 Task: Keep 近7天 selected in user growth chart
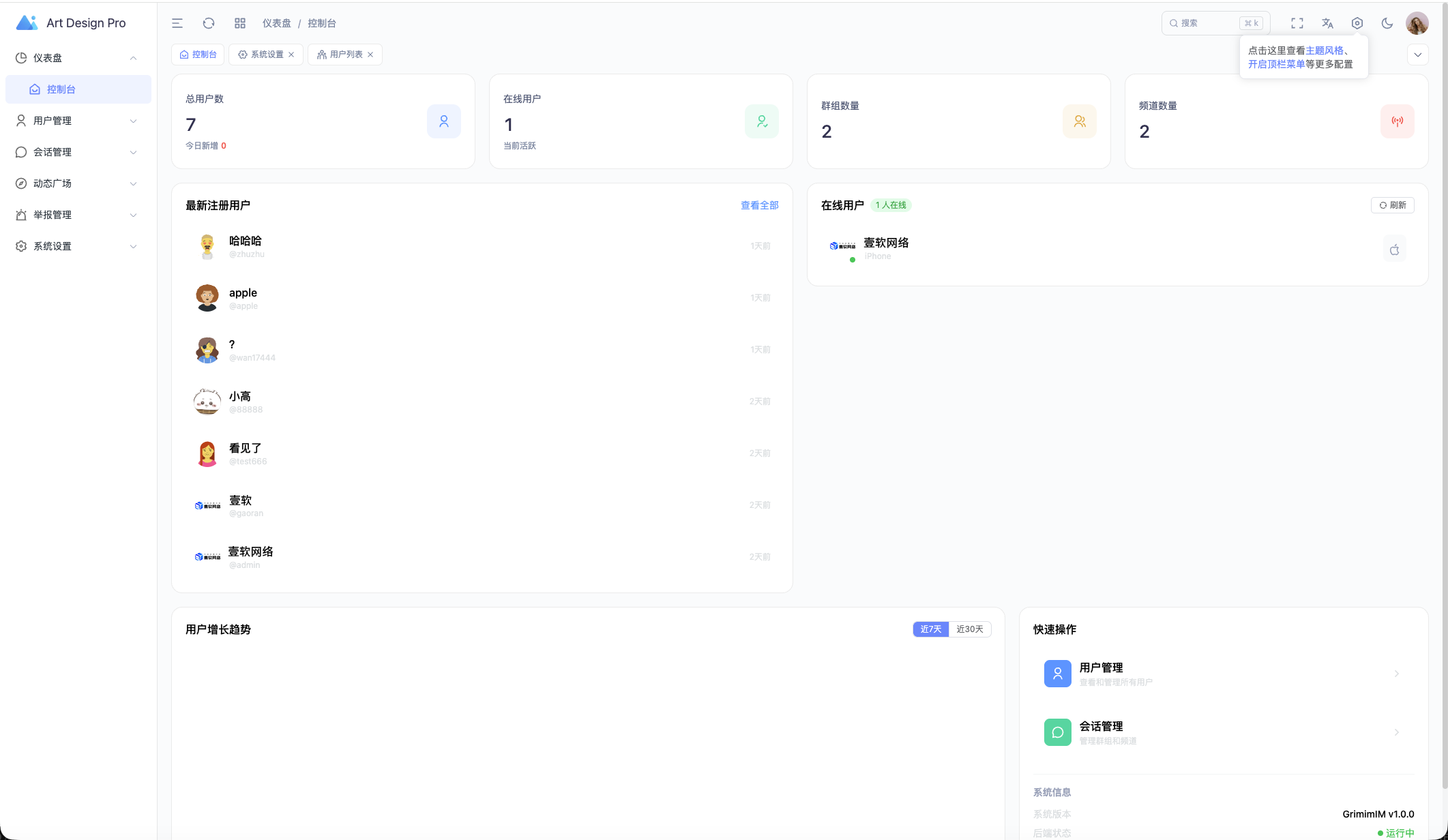(x=930, y=629)
